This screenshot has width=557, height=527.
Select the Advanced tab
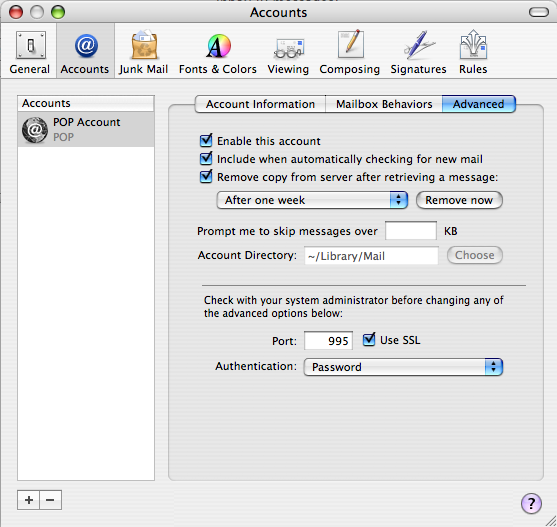tap(478, 104)
